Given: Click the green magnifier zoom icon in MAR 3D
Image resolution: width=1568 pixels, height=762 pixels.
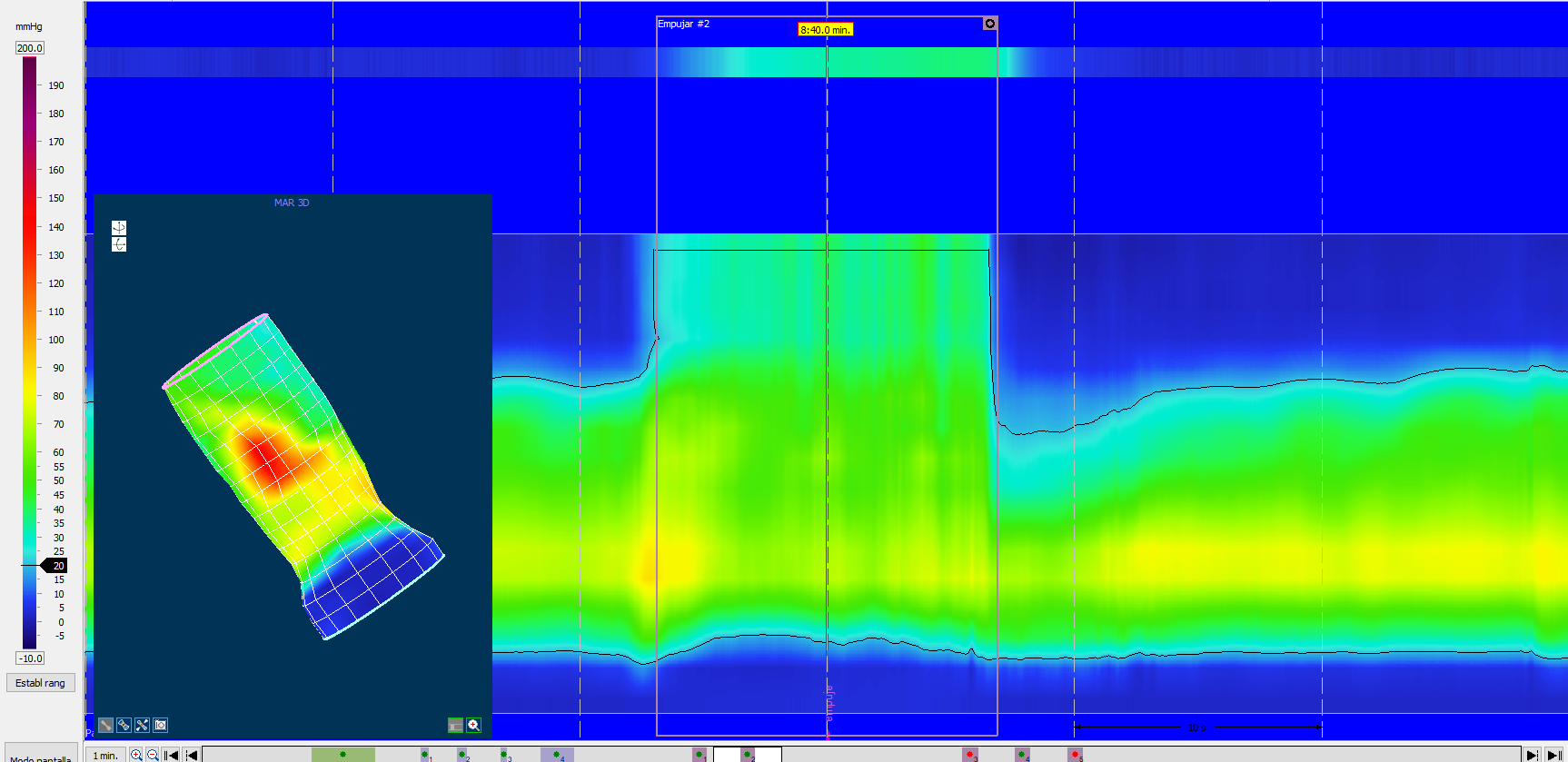Looking at the screenshot, I should click(x=473, y=725).
